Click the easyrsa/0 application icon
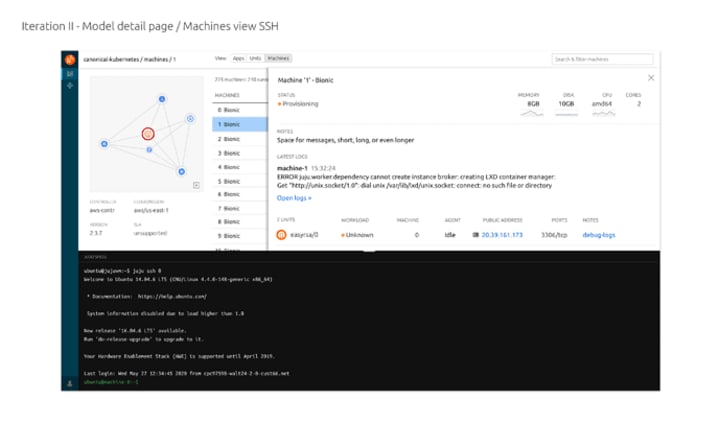 click(x=281, y=235)
